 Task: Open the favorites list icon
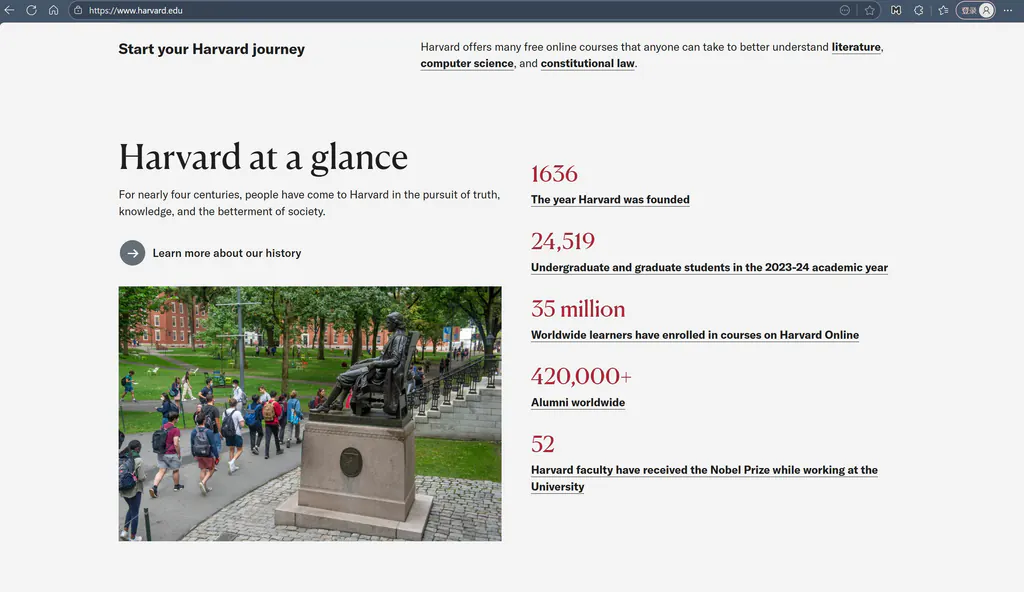pyautogui.click(x=943, y=10)
